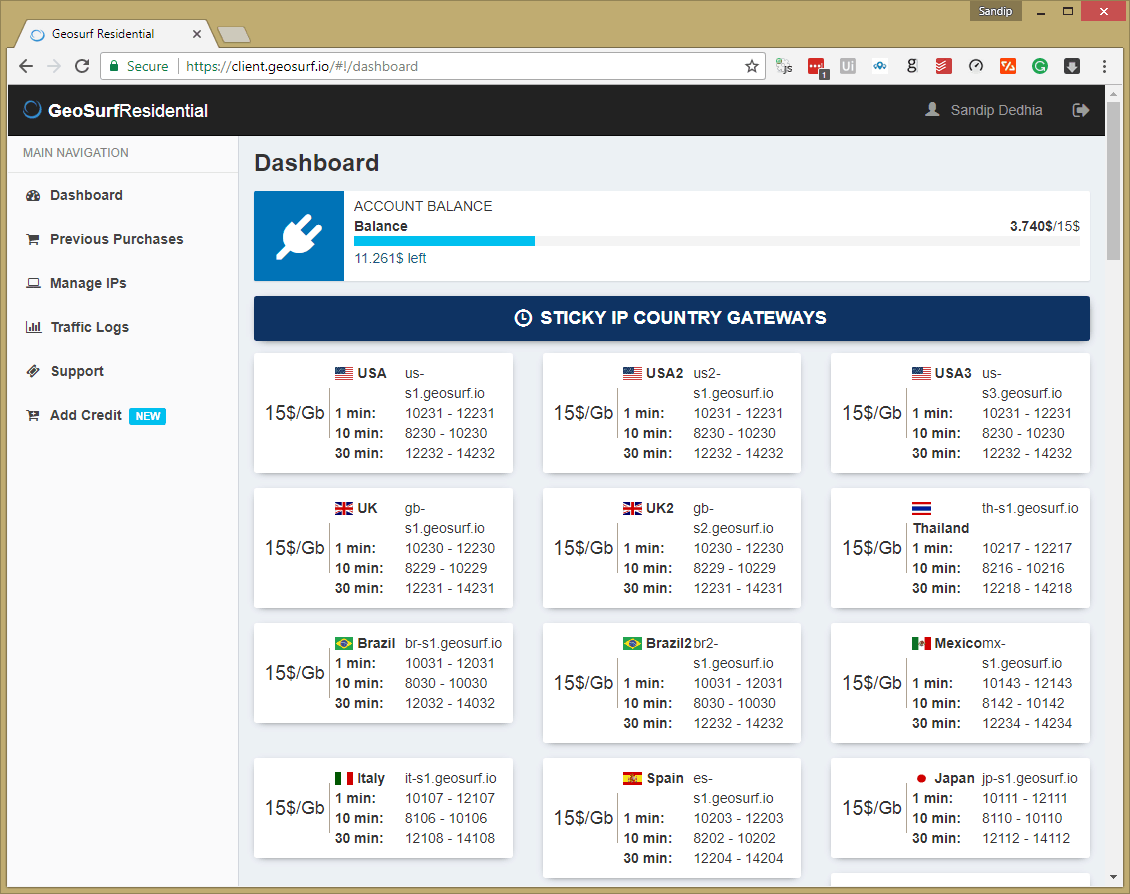Screen dimensions: 1130x894
Task: Click the USA2 gateway host us2-s1.geosurf.io
Action: 734,383
